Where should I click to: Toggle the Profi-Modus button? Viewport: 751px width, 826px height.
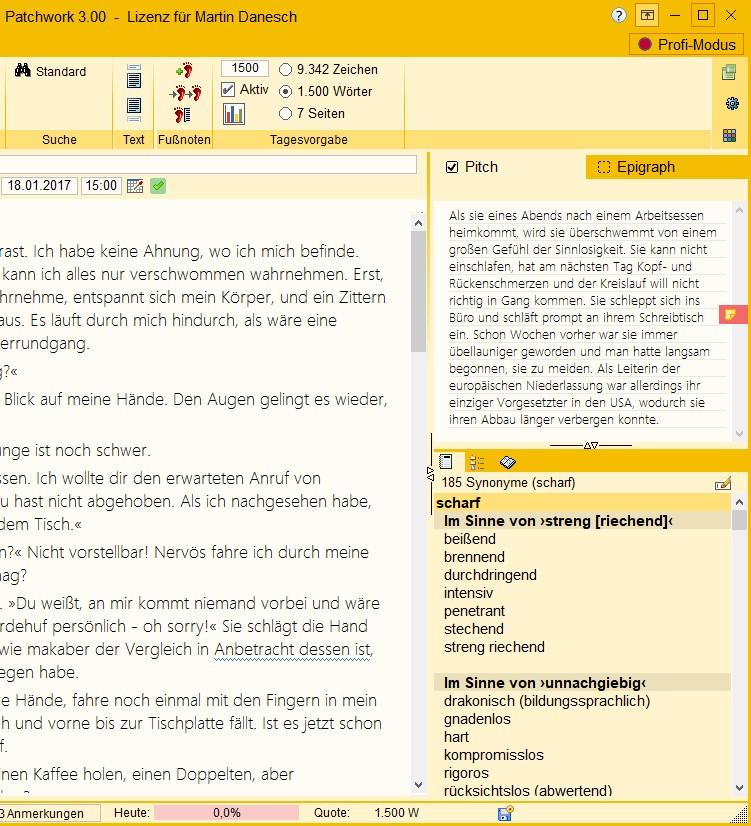pyautogui.click(x=686, y=44)
